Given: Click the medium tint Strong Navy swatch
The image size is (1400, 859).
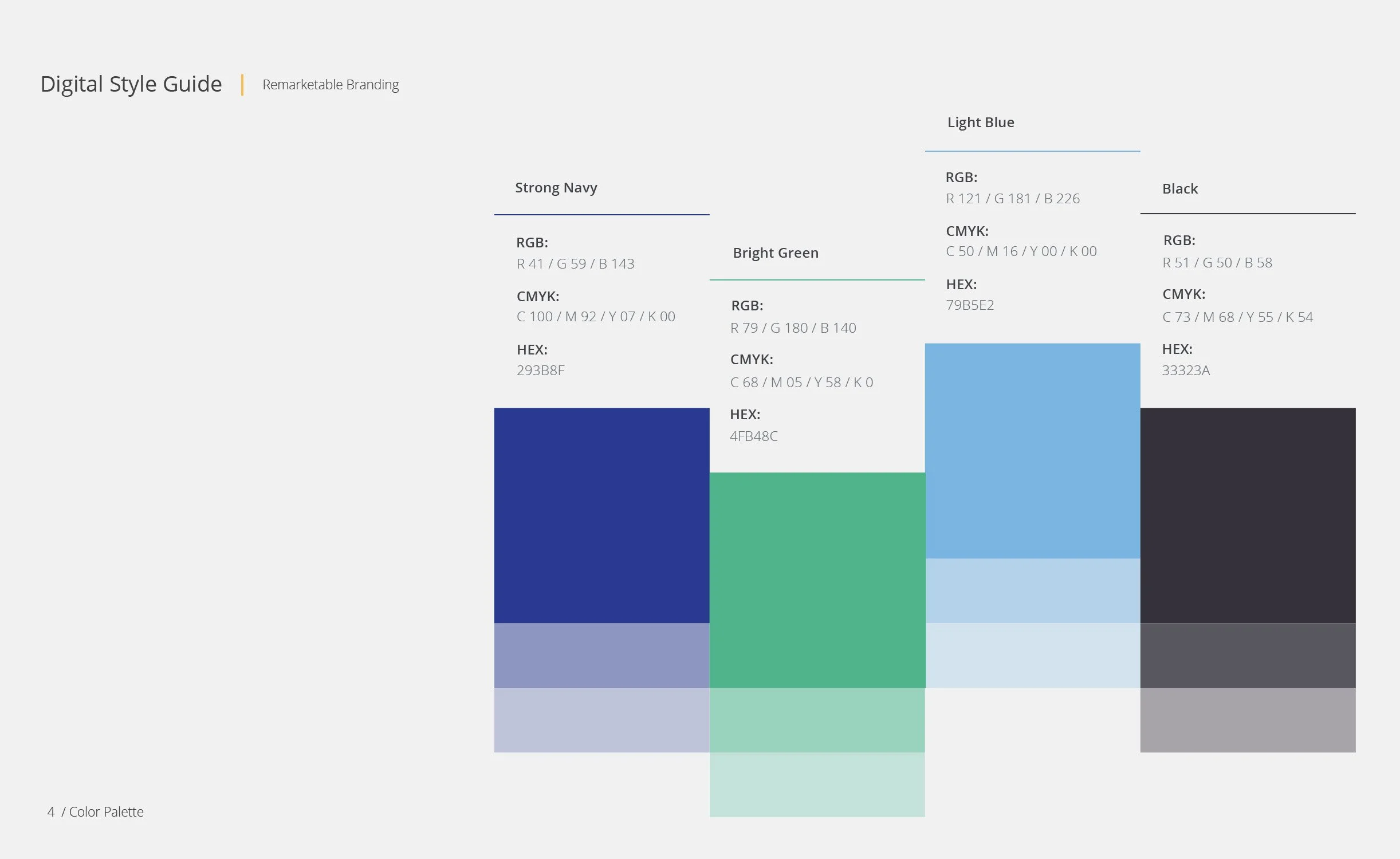Looking at the screenshot, I should point(601,655).
